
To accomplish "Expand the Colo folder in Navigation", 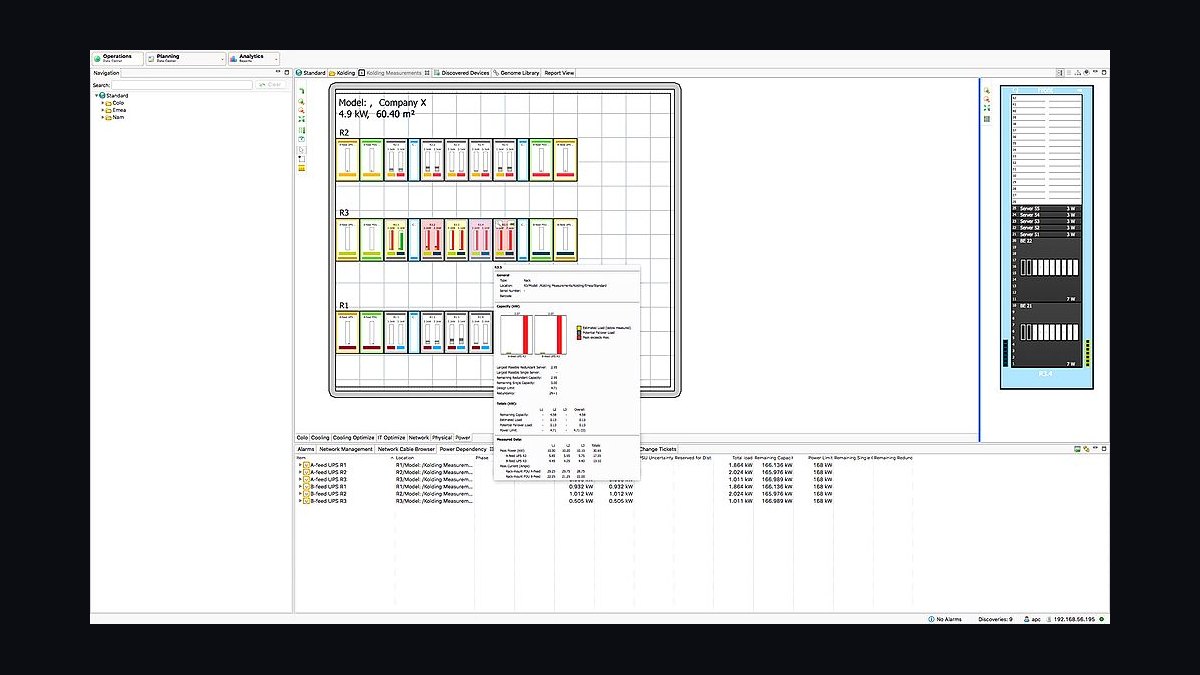I will click(x=102, y=103).
